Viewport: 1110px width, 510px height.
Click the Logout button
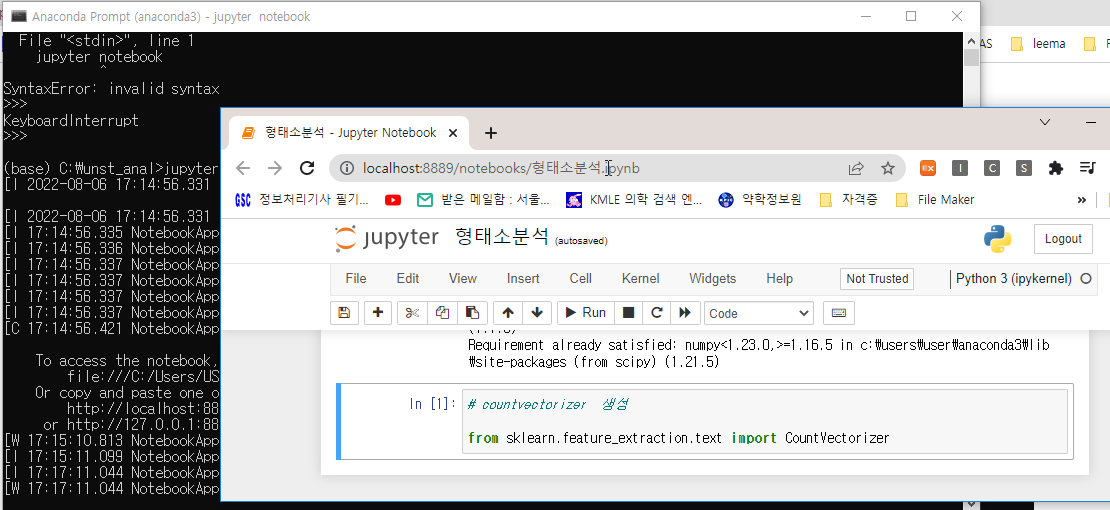(1063, 239)
